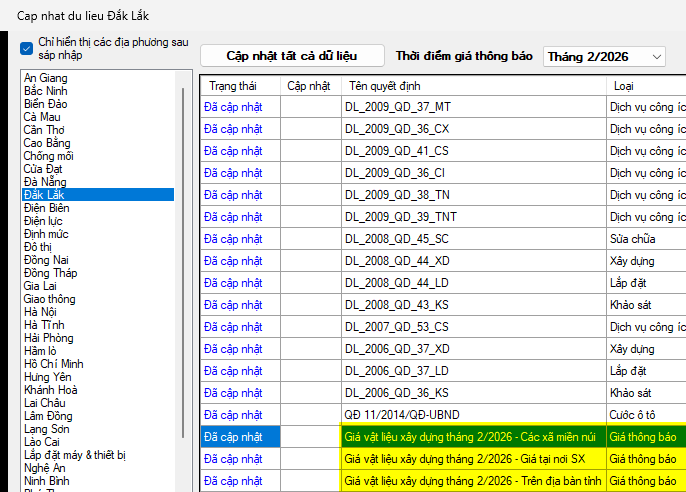Choose Đà Nẵng from the locality list

click(46, 182)
